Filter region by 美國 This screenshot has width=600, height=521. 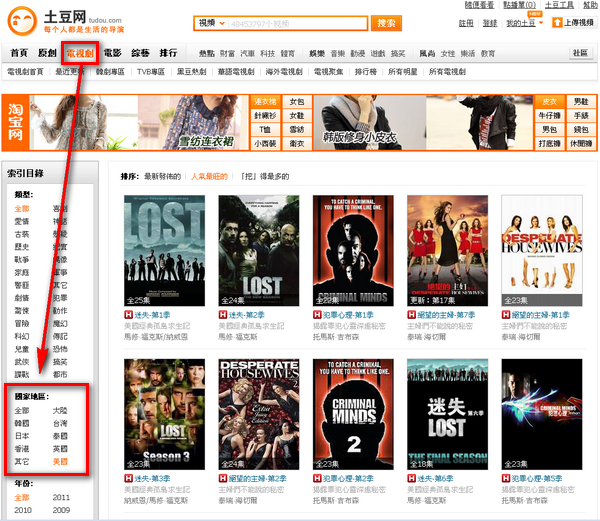pyautogui.click(x=60, y=461)
